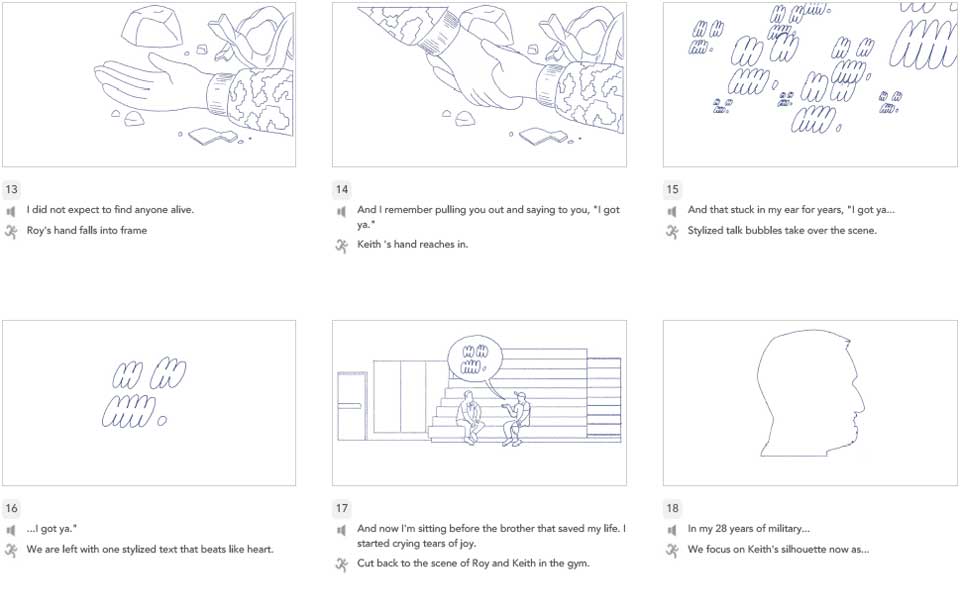Open the frame 17 gym scene thumbnail
Image resolution: width=960 pixels, height=615 pixels.
[479, 403]
